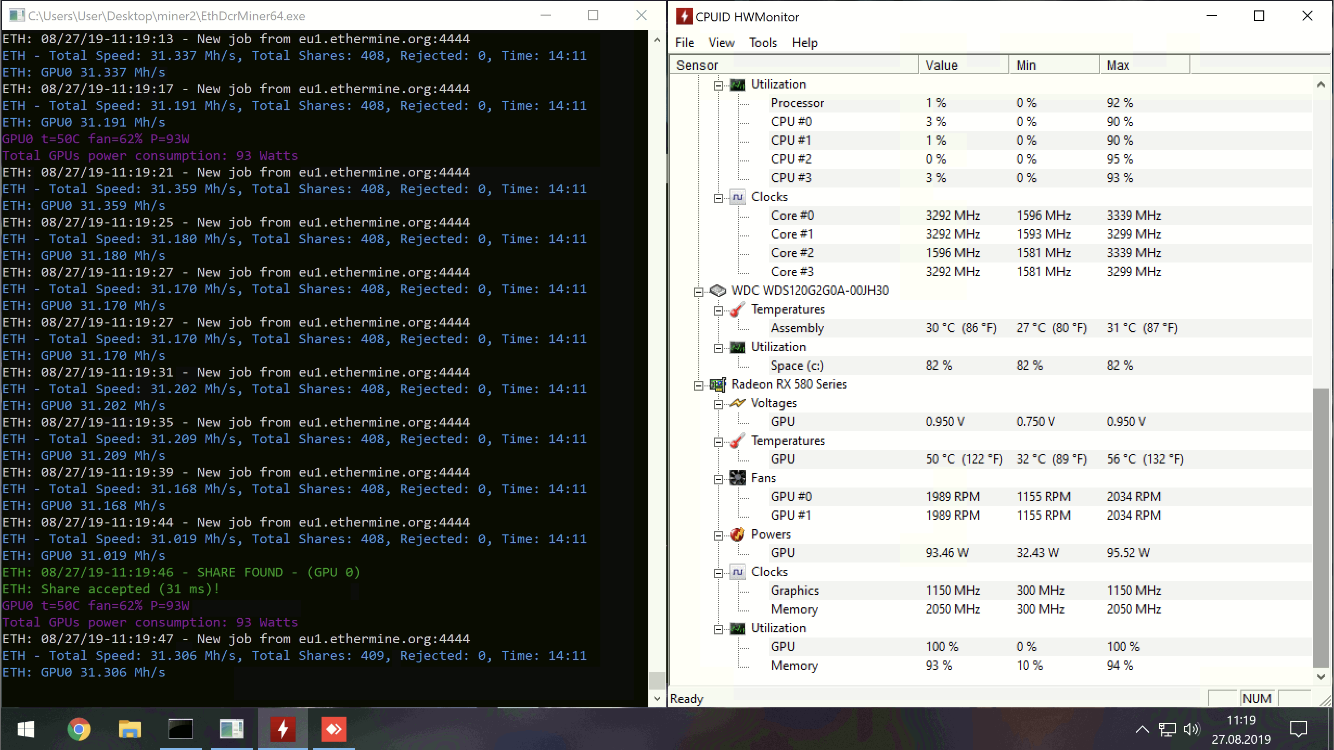Image resolution: width=1334 pixels, height=750 pixels.
Task: Collapse the drive Utilization node above Space (c:)
Action: 718,348
